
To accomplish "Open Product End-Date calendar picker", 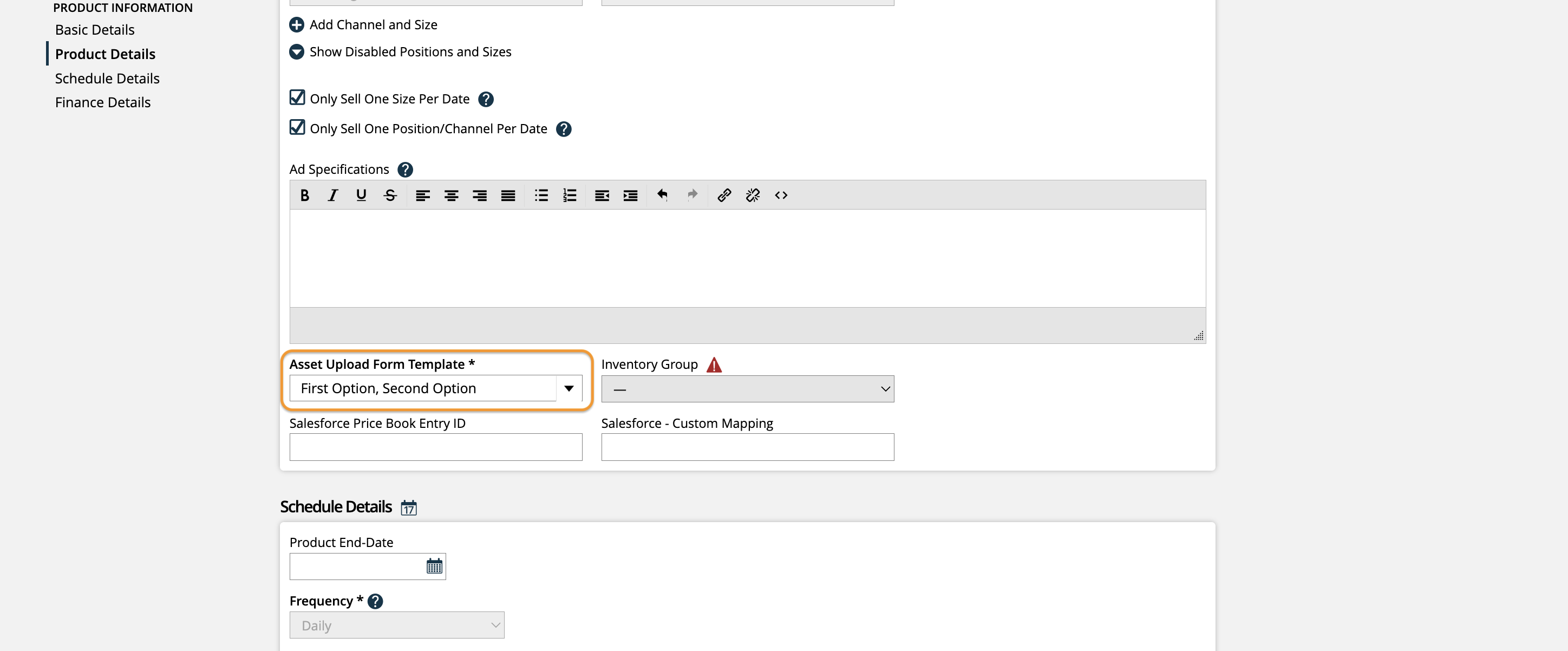I will coord(434,567).
